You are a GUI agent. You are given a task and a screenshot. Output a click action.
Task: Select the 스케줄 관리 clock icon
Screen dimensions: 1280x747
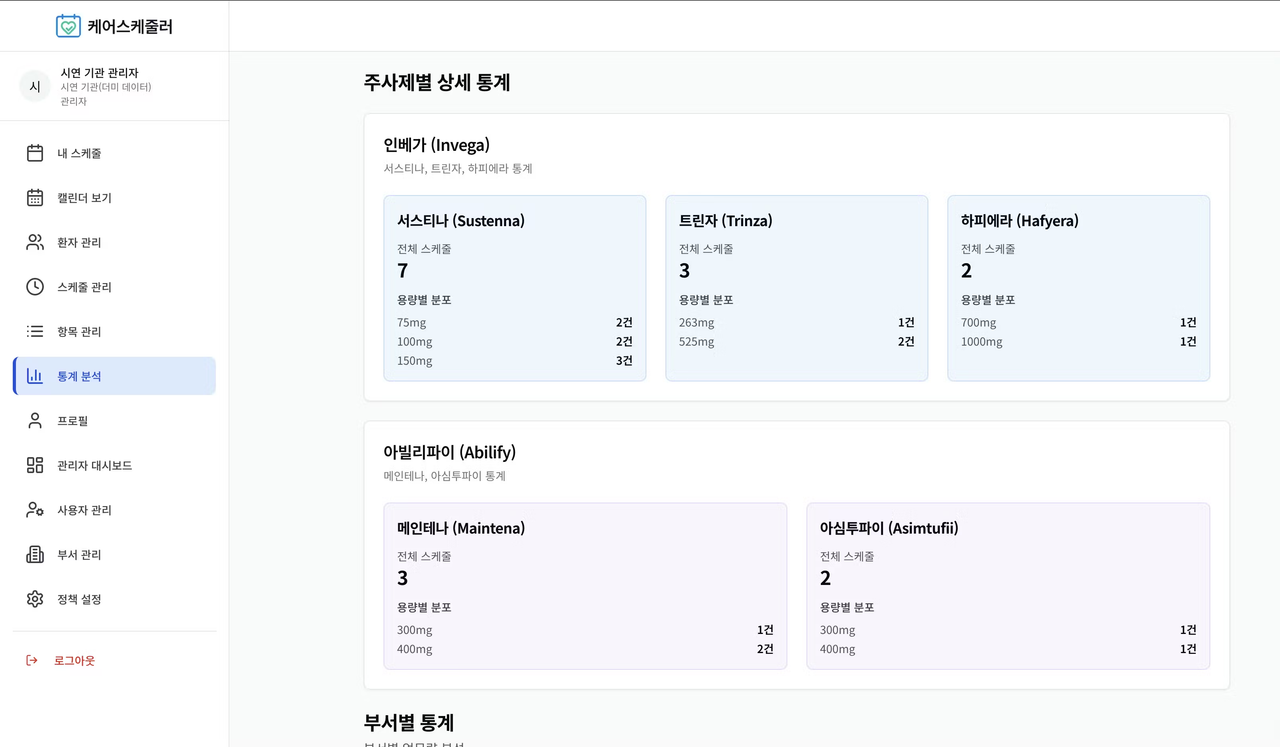33,286
